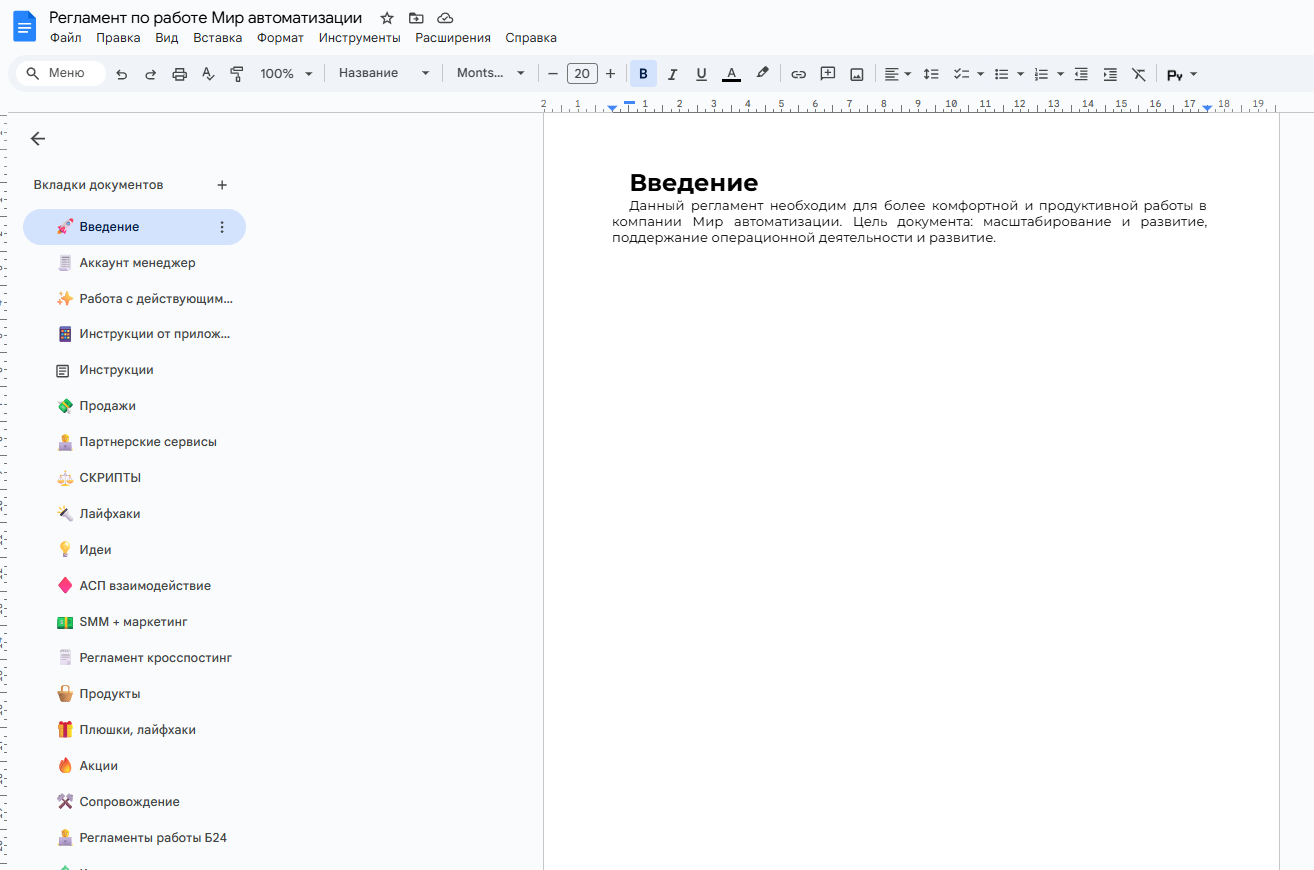Screen dimensions: 1314x870
Task: Add a new document tab with plus
Action: pyautogui.click(x=222, y=185)
